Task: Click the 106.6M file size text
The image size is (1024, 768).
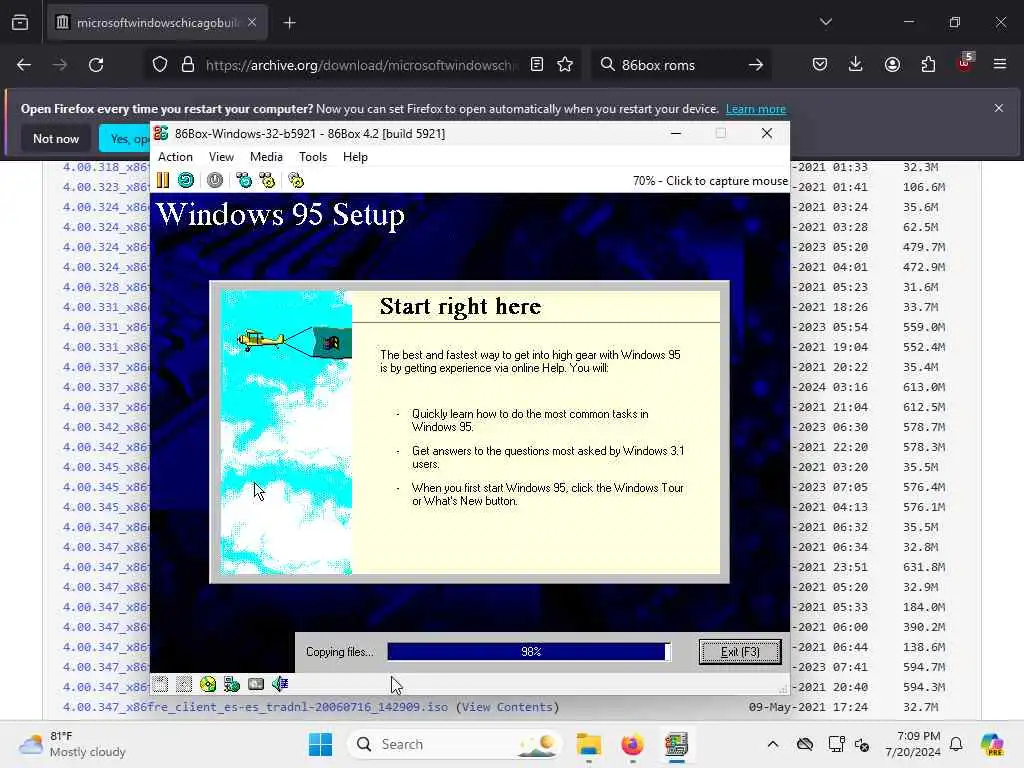Action: (924, 187)
